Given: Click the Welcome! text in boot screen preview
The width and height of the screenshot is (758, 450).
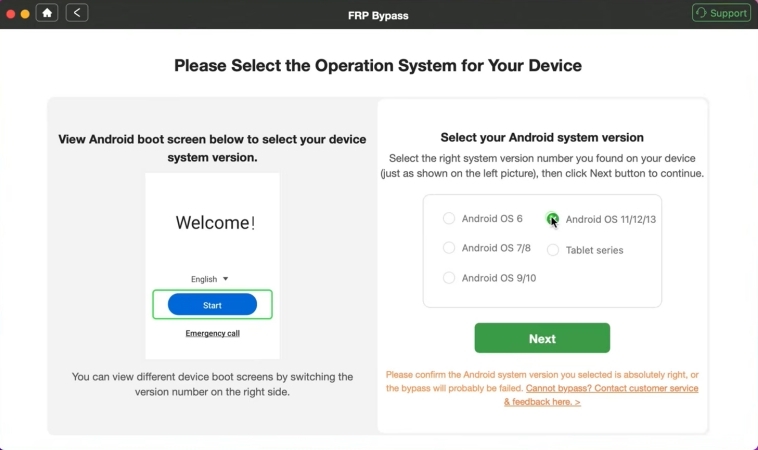Looking at the screenshot, I should [215, 223].
